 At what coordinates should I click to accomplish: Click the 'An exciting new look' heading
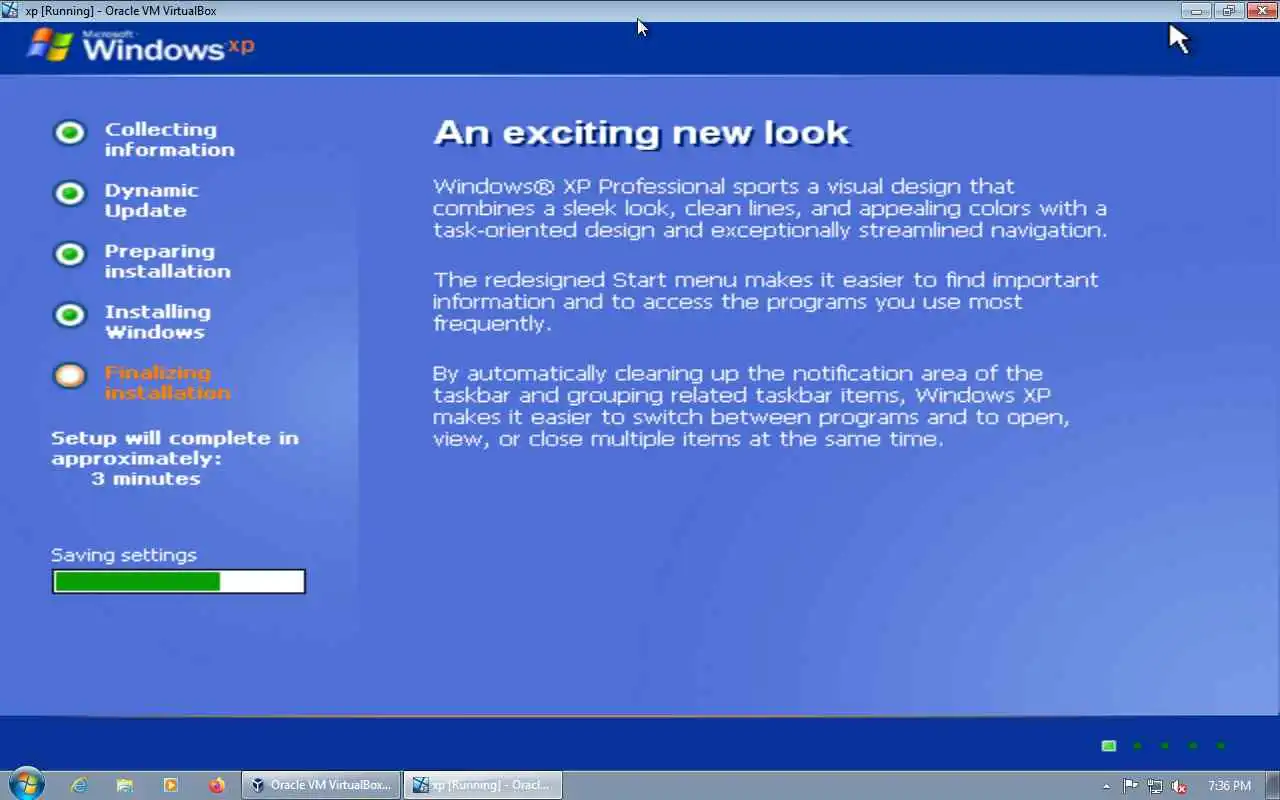tap(642, 133)
